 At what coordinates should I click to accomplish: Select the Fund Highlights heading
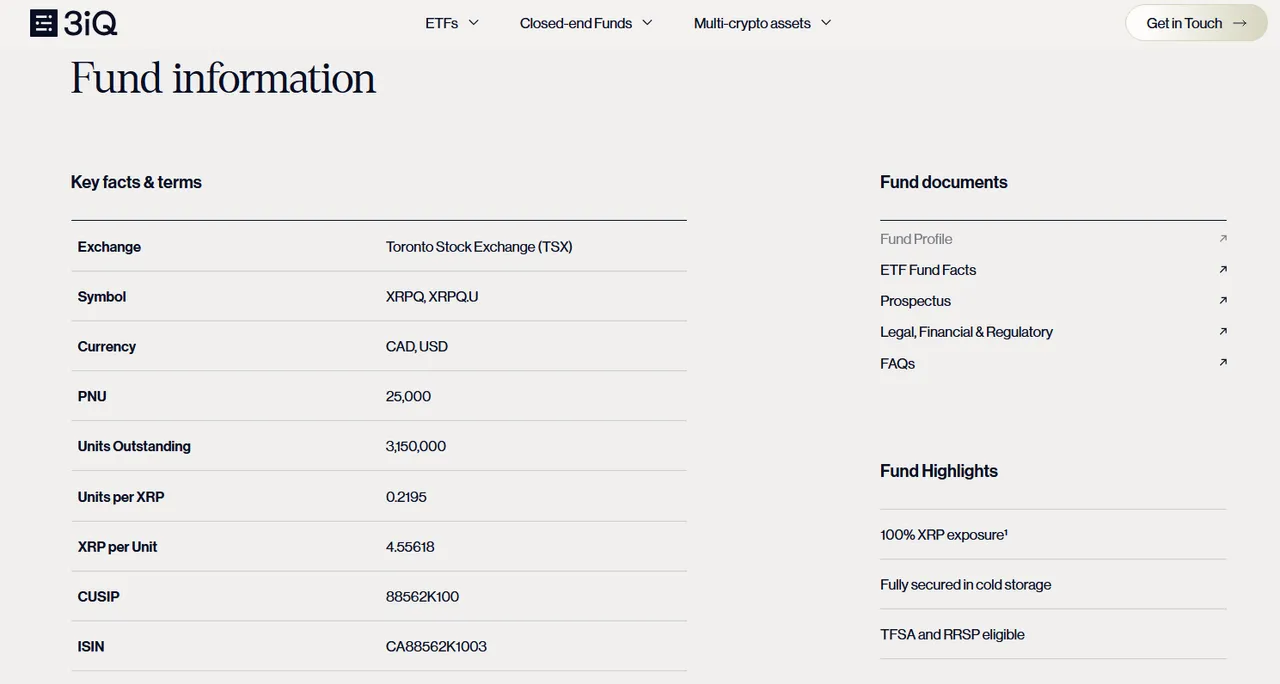[x=939, y=471]
